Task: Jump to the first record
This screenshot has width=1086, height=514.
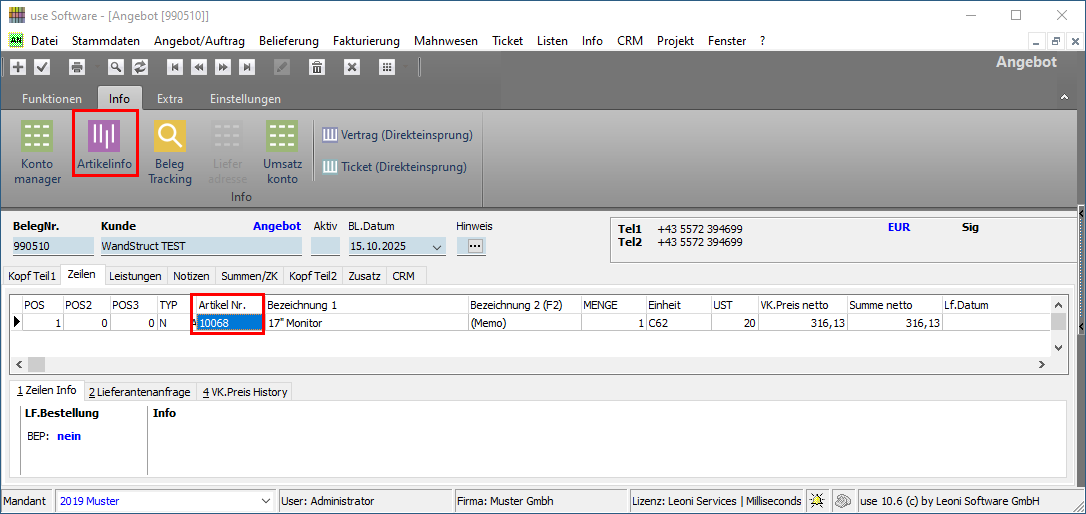Action: [175, 67]
